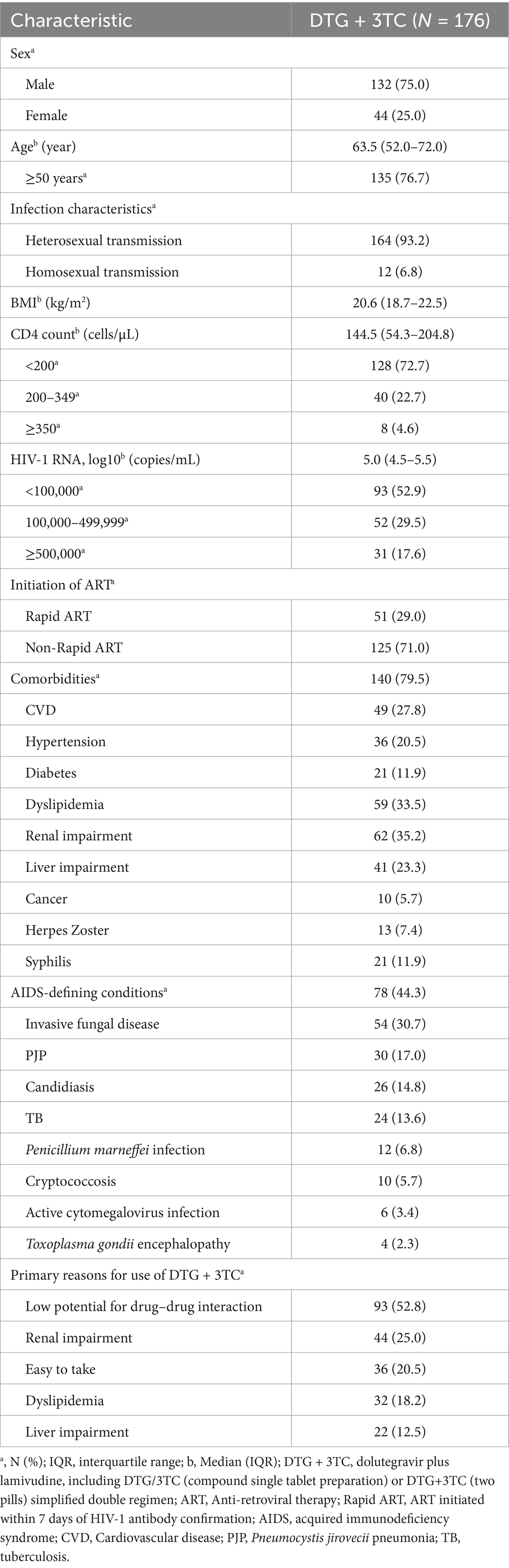The width and height of the screenshot is (509, 1568).
Task: Click the Toxoplasma gondii encephalopathy row label
Action: (128, 1243)
